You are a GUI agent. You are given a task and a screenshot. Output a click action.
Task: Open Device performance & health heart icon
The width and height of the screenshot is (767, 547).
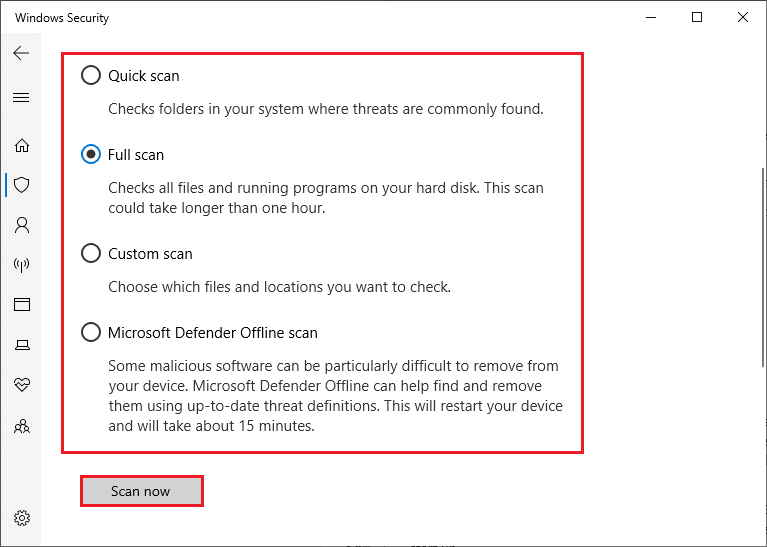tap(22, 385)
